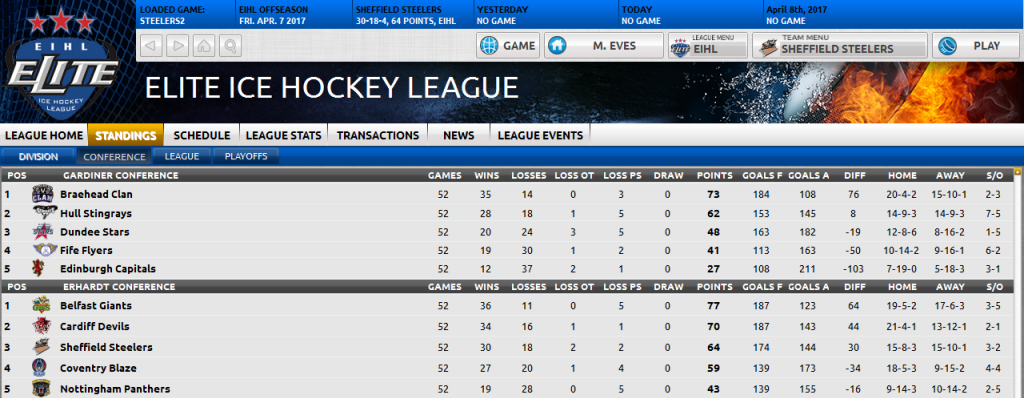Open the Sheffield Steelers team menu
The width and height of the screenshot is (1024, 398).
[839, 46]
